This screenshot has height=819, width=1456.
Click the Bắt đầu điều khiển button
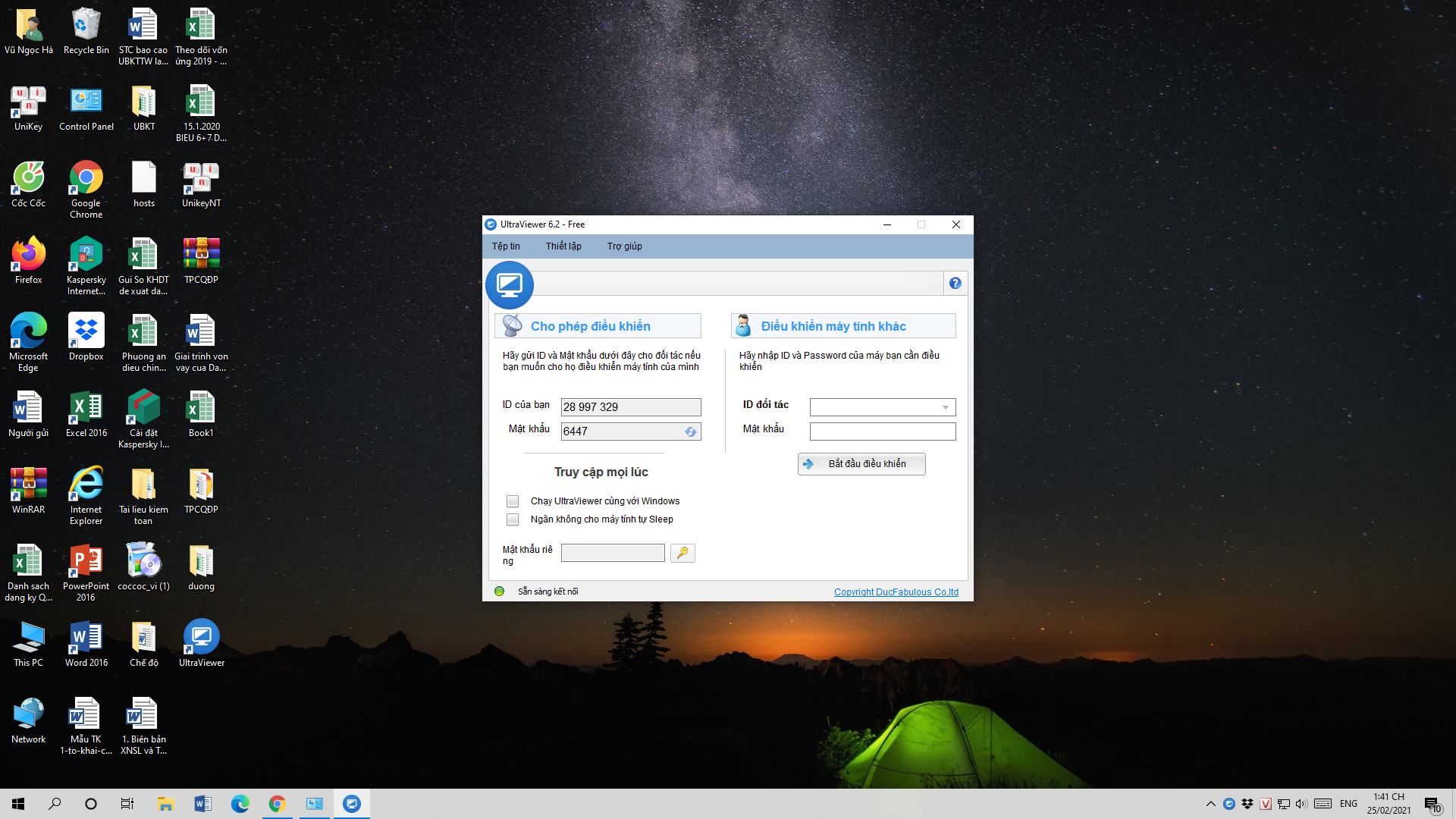[x=861, y=464]
